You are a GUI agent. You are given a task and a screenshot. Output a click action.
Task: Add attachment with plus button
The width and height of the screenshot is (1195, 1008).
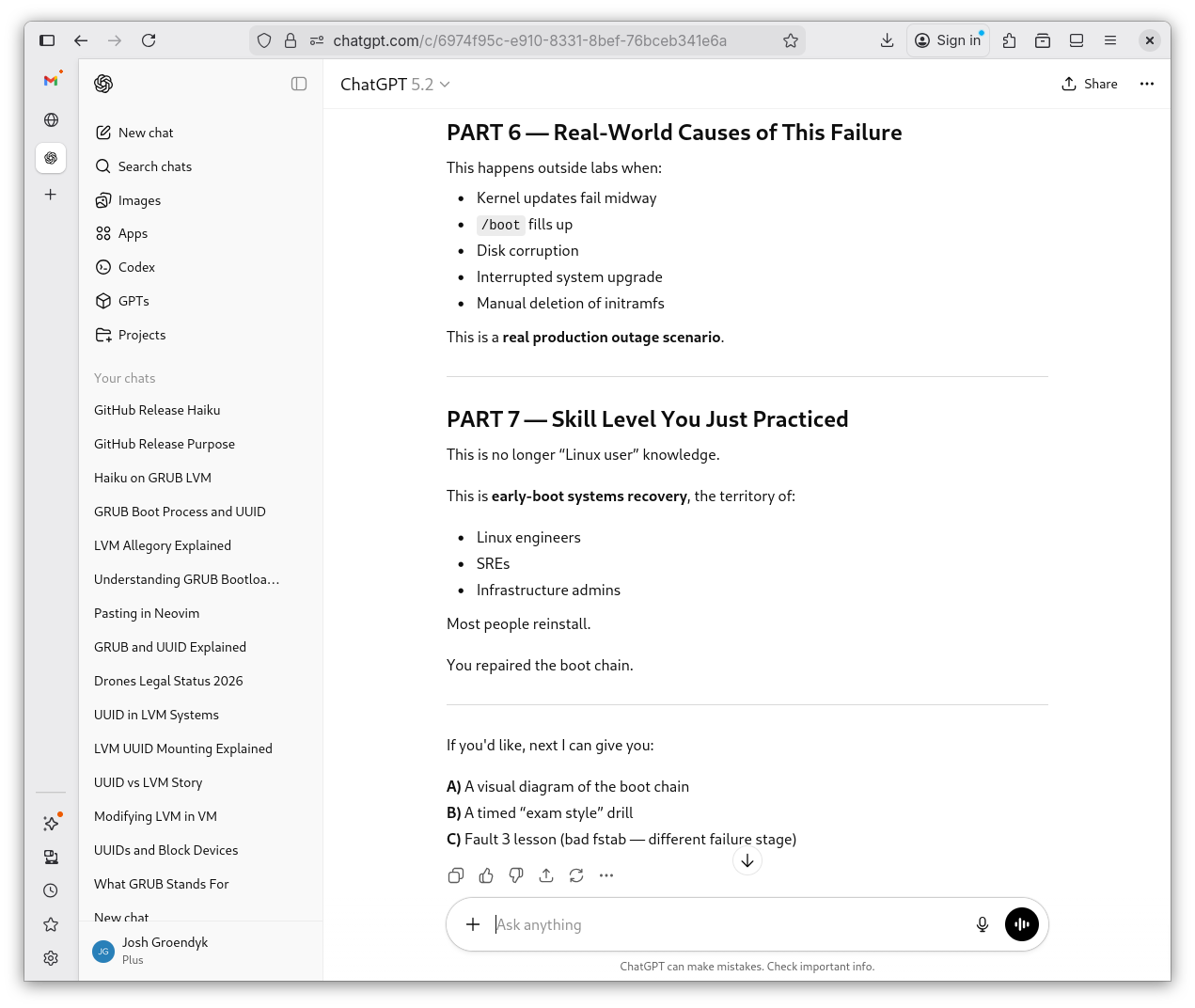point(473,924)
